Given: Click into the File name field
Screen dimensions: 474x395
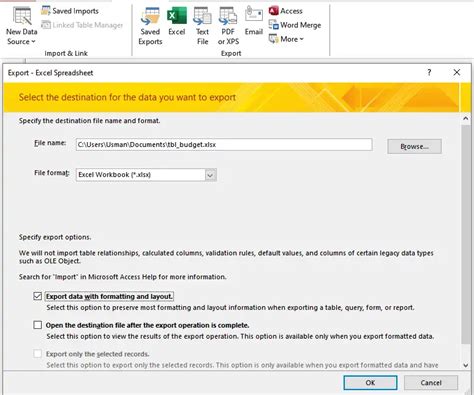Looking at the screenshot, I should point(224,145).
